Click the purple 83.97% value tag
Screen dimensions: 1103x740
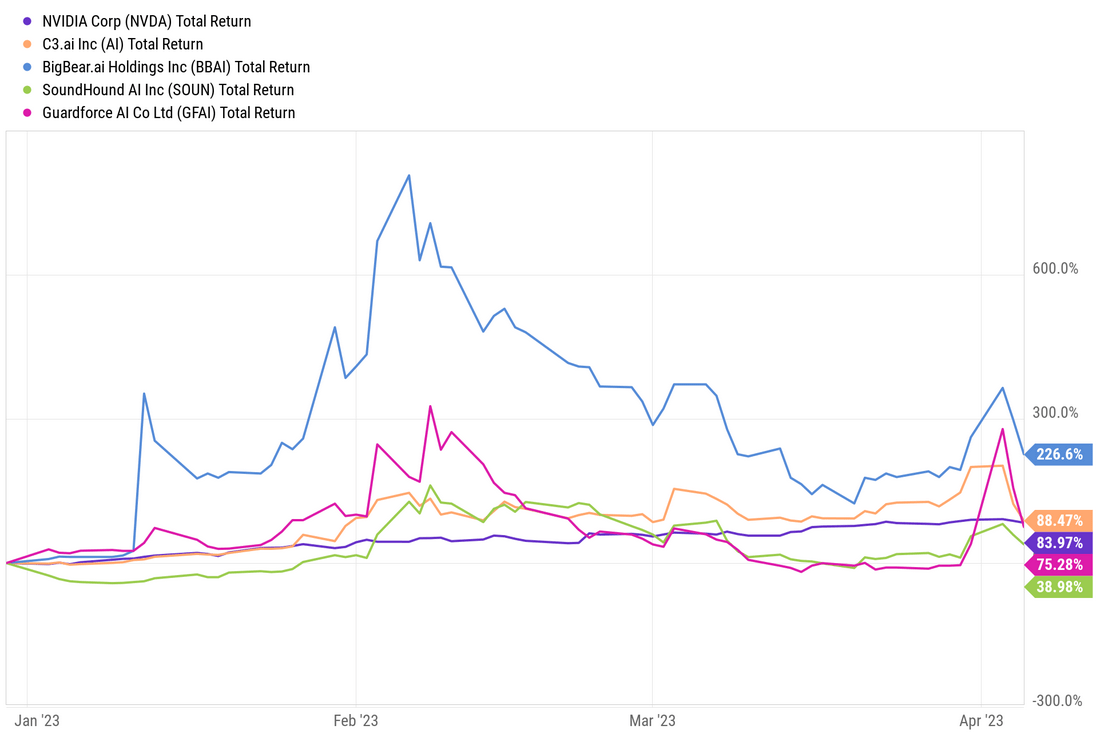pos(1059,542)
